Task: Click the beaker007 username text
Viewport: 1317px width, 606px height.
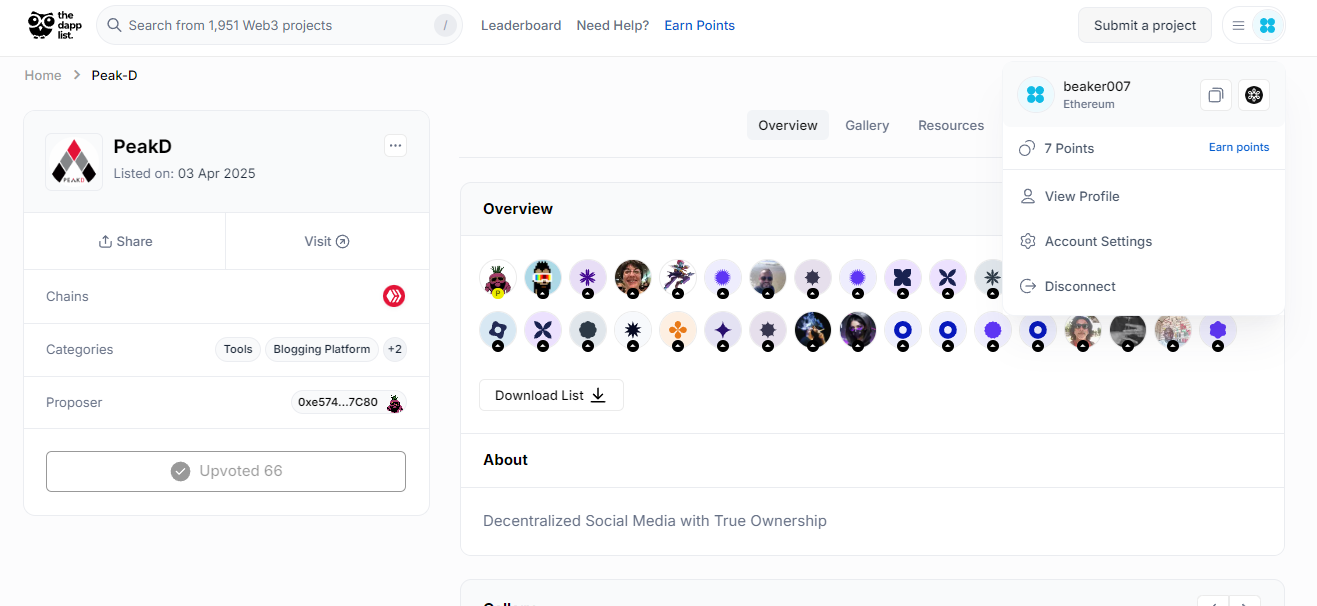Action: (x=1097, y=86)
